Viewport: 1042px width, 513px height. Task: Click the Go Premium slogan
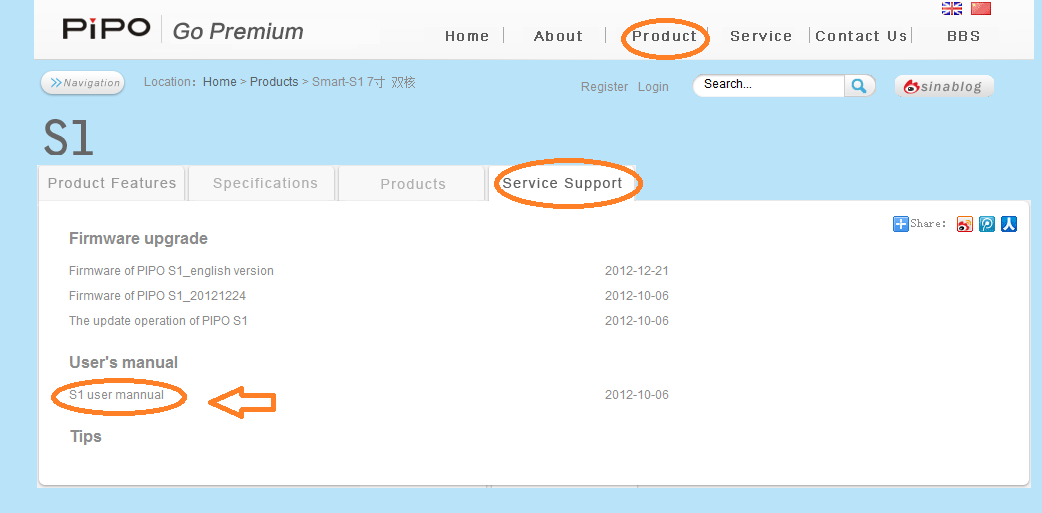click(238, 31)
